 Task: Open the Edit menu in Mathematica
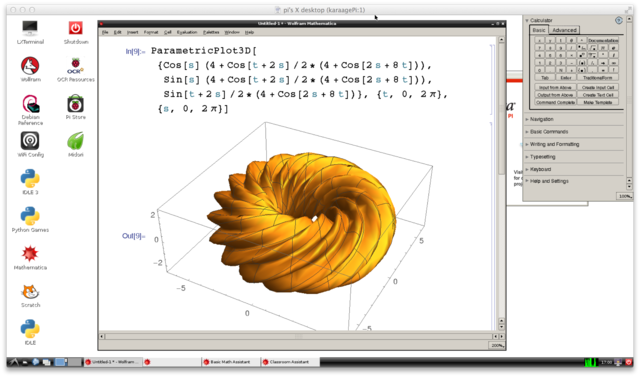(118, 32)
